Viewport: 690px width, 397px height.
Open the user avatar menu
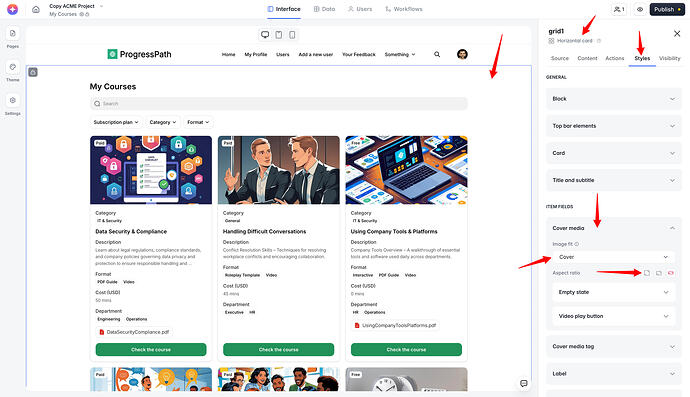[x=462, y=54]
